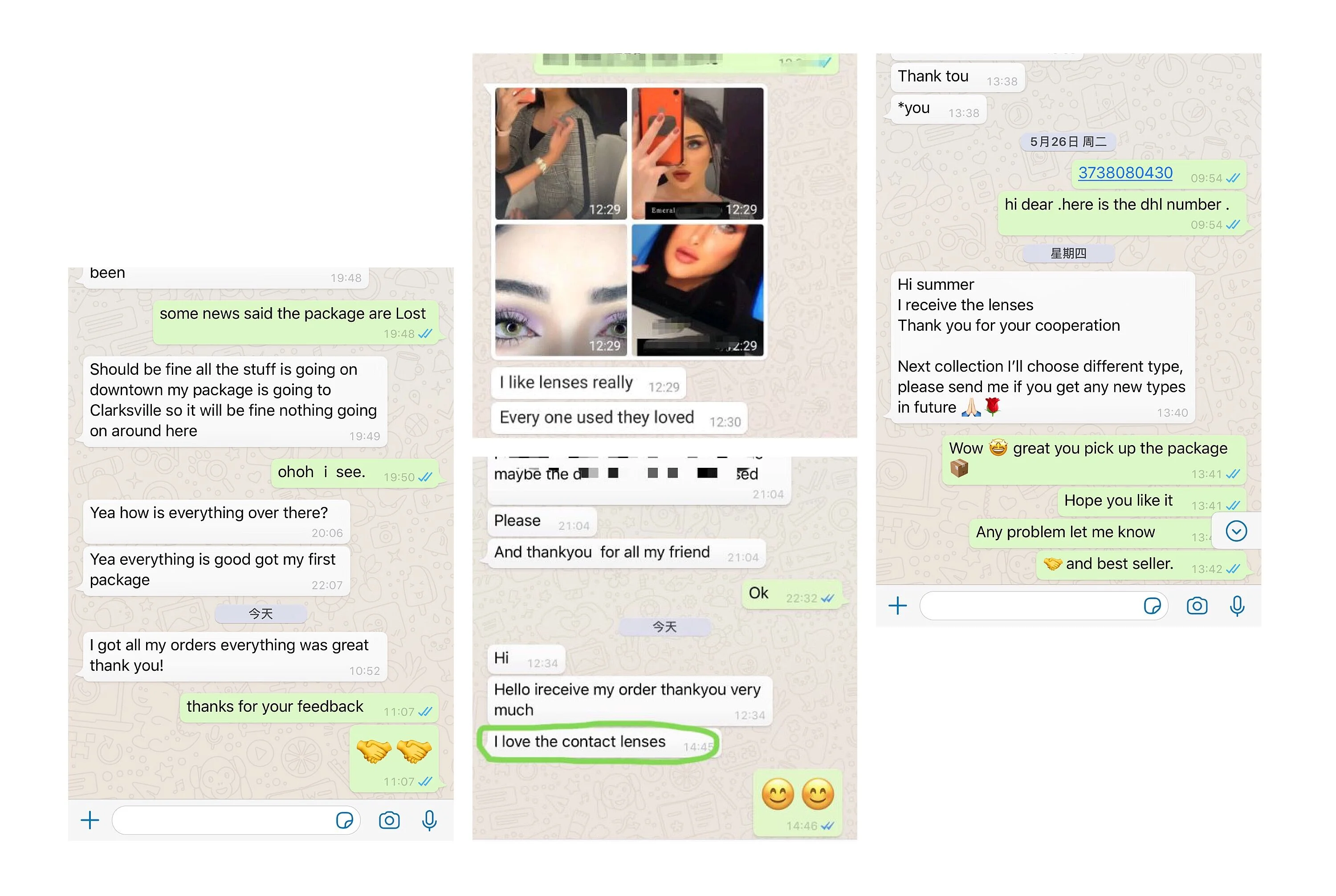
Task: Open the camera icon in right chat
Action: pos(1197,606)
